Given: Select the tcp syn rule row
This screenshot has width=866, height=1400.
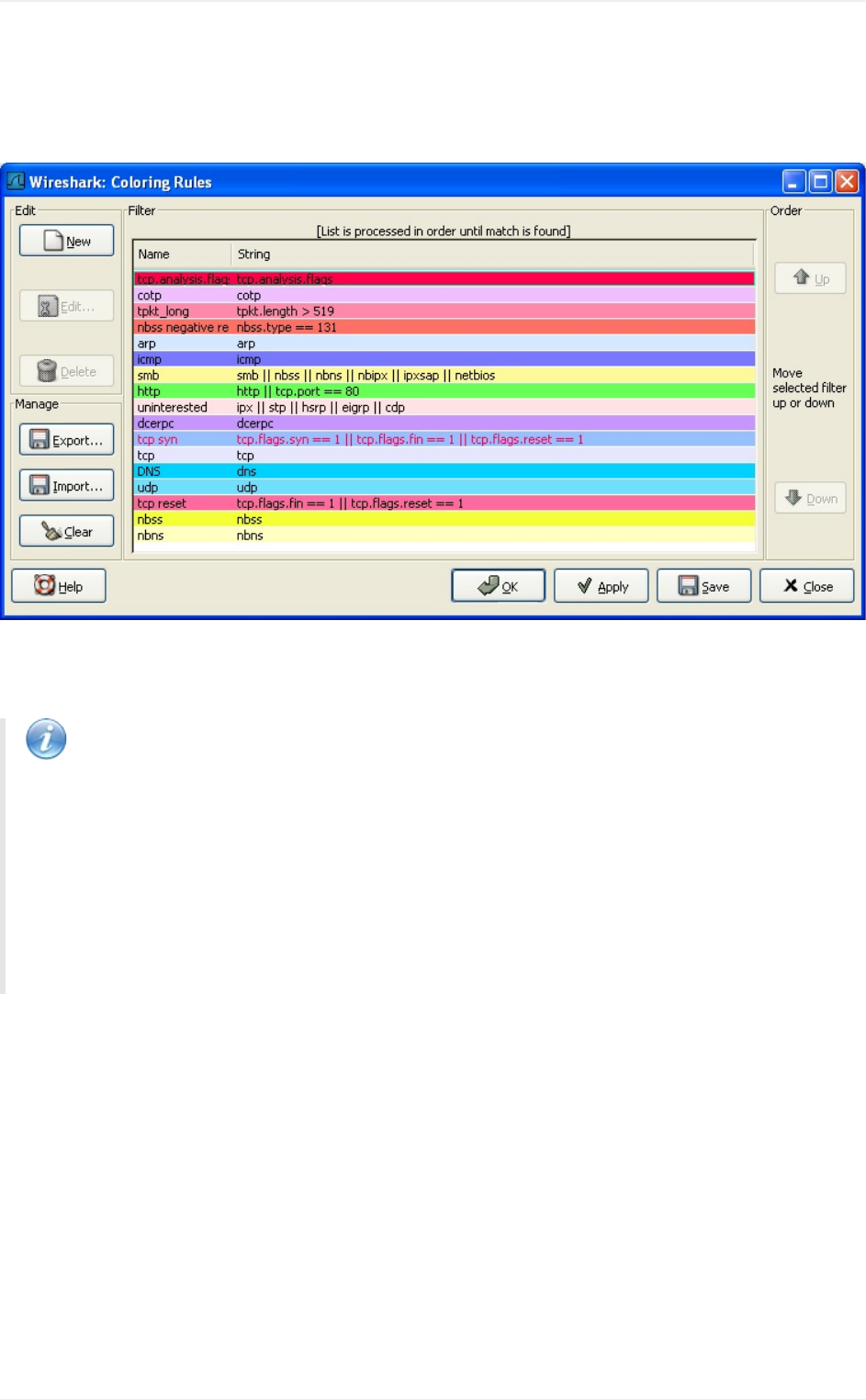Looking at the screenshot, I should pos(444,439).
